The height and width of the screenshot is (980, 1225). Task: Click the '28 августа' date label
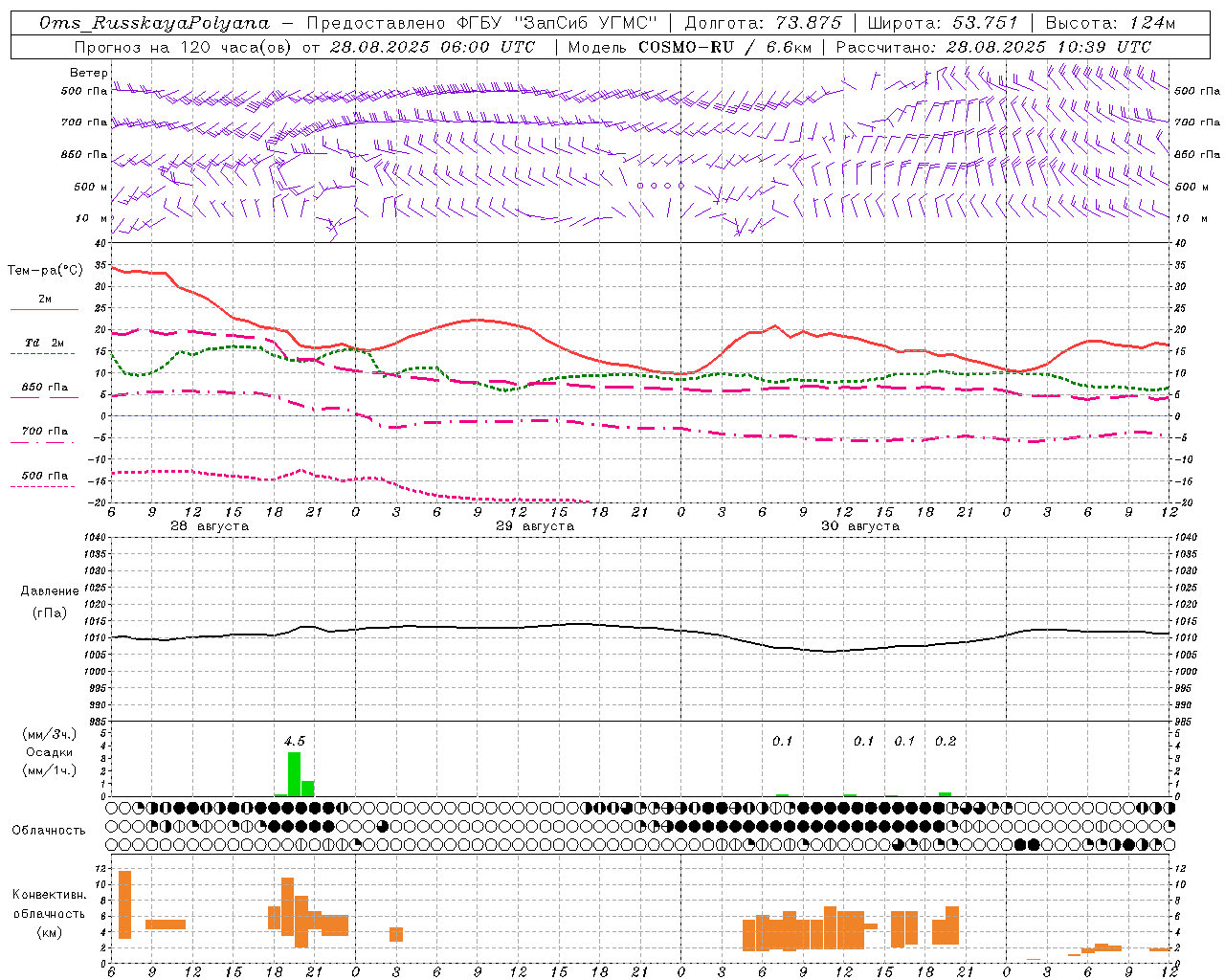point(210,526)
